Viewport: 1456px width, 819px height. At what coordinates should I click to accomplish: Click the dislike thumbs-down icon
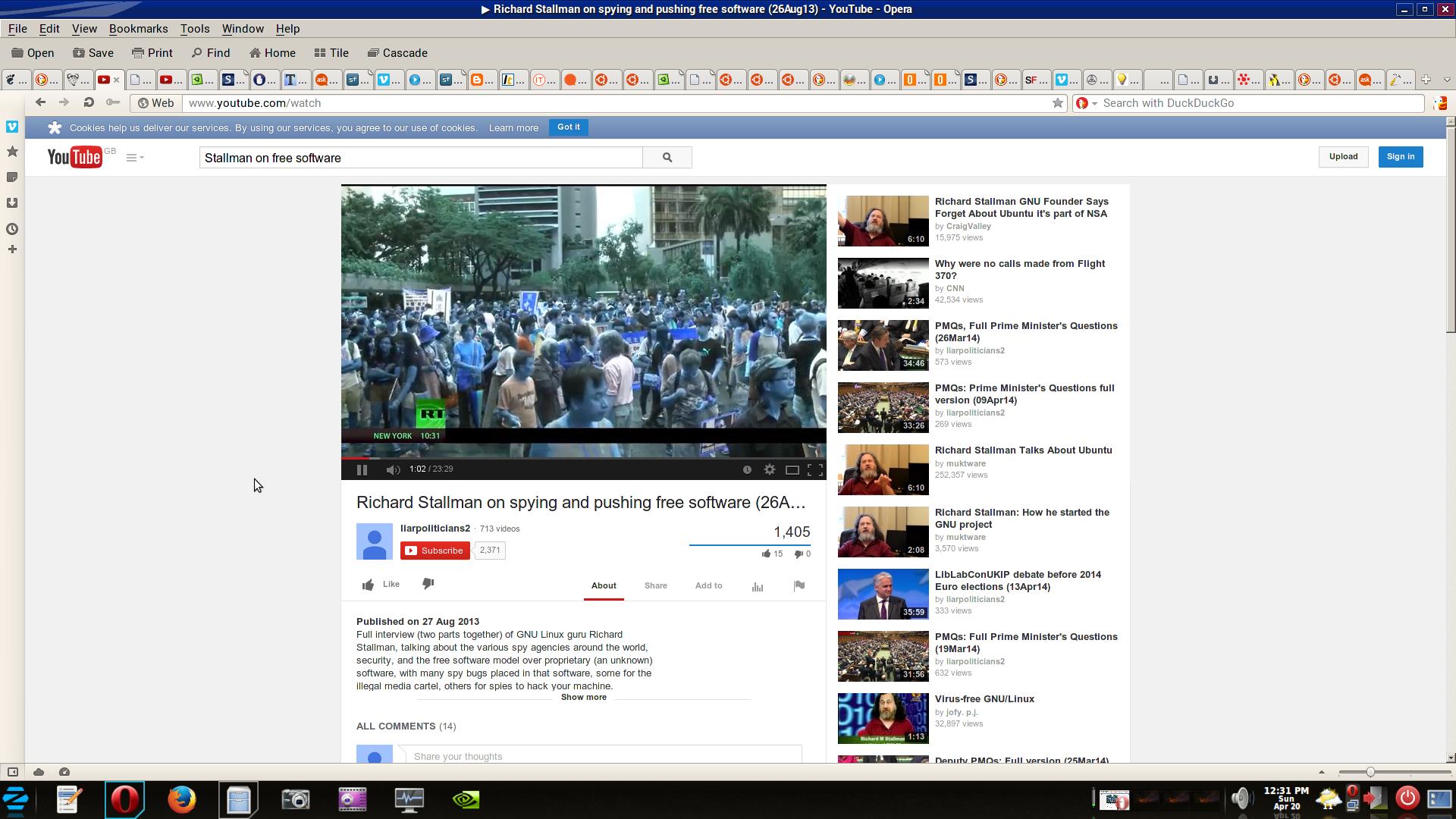pos(428,584)
